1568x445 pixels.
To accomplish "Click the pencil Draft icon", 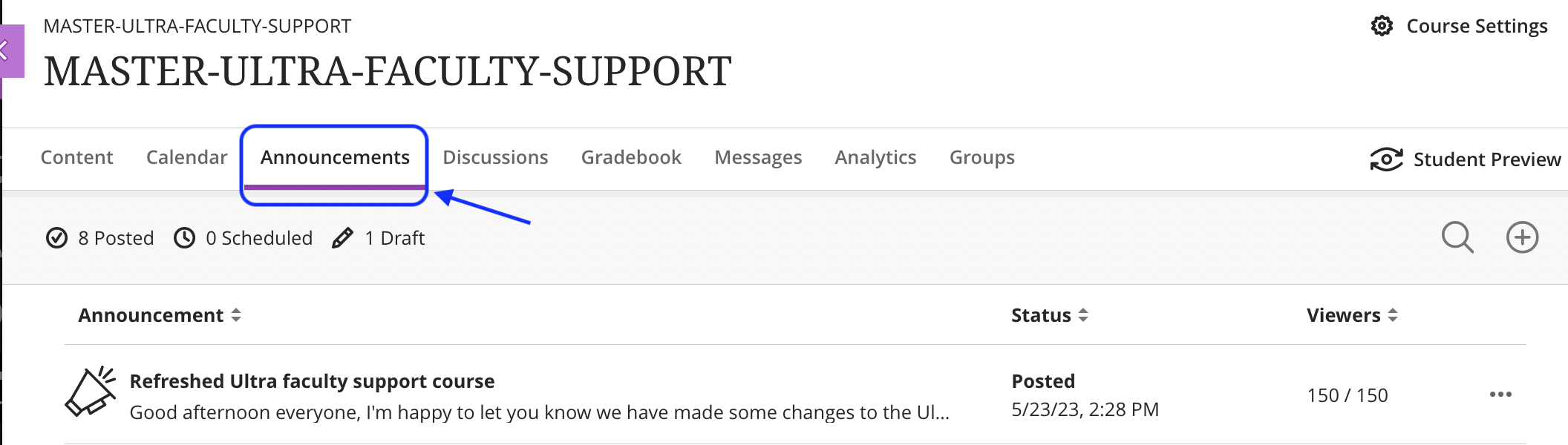I will pyautogui.click(x=342, y=238).
